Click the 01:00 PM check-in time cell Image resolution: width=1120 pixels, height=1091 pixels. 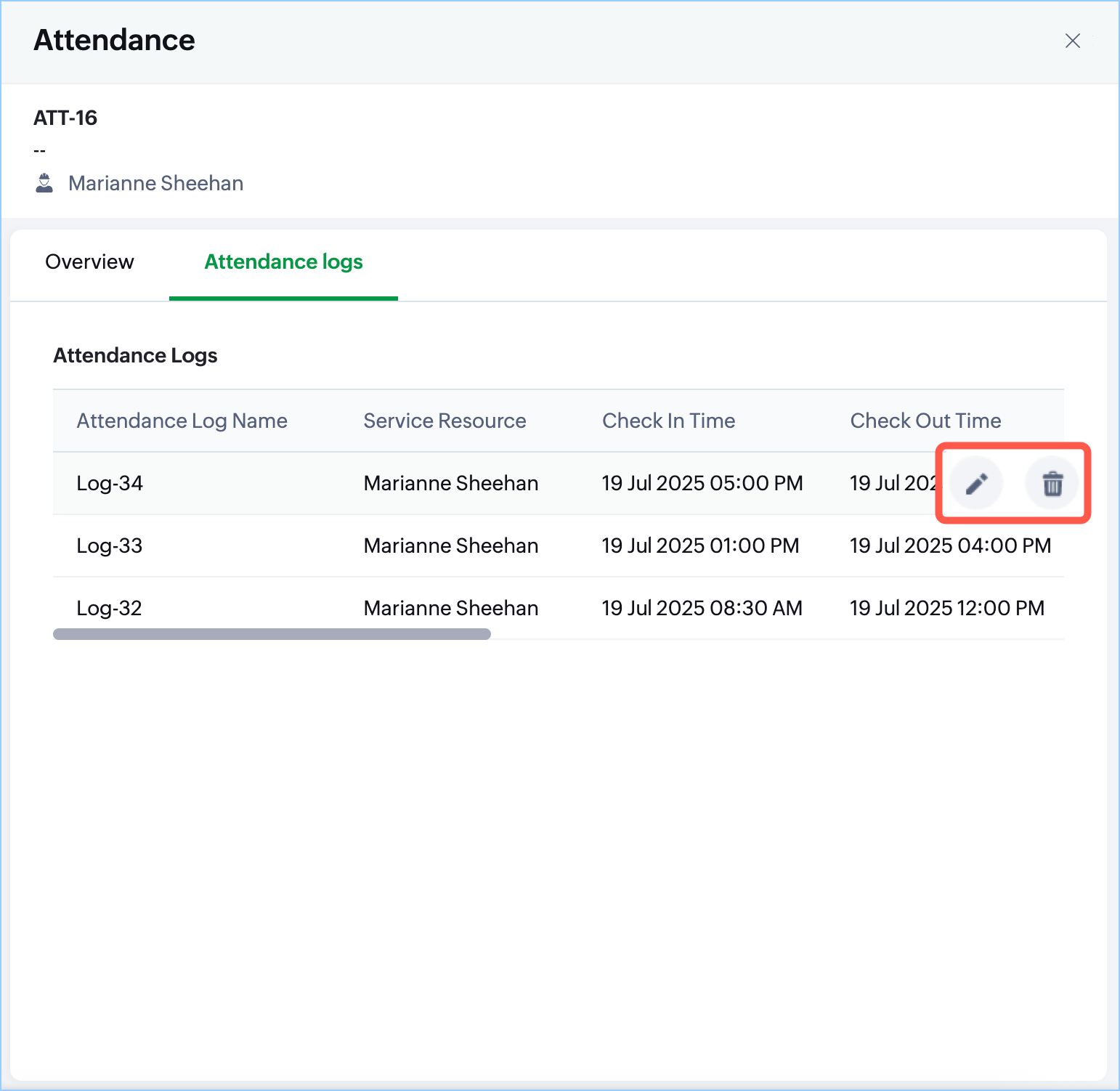(700, 545)
